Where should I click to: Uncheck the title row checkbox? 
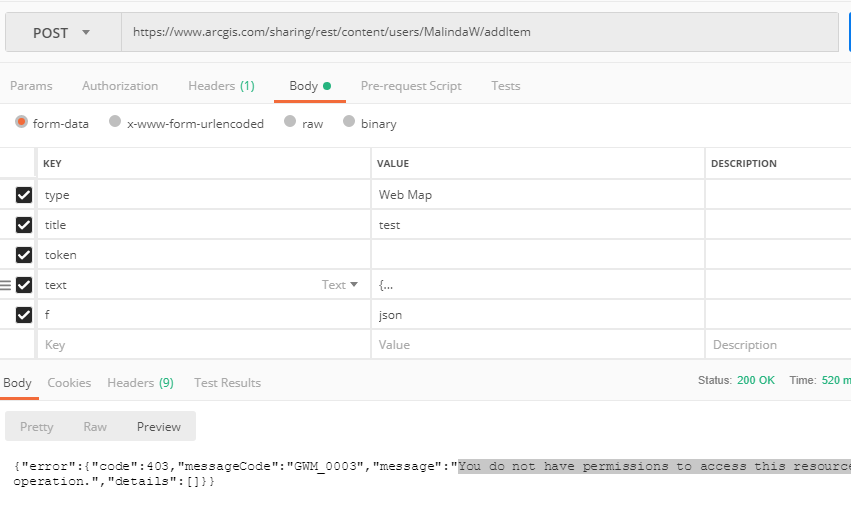pos(24,225)
